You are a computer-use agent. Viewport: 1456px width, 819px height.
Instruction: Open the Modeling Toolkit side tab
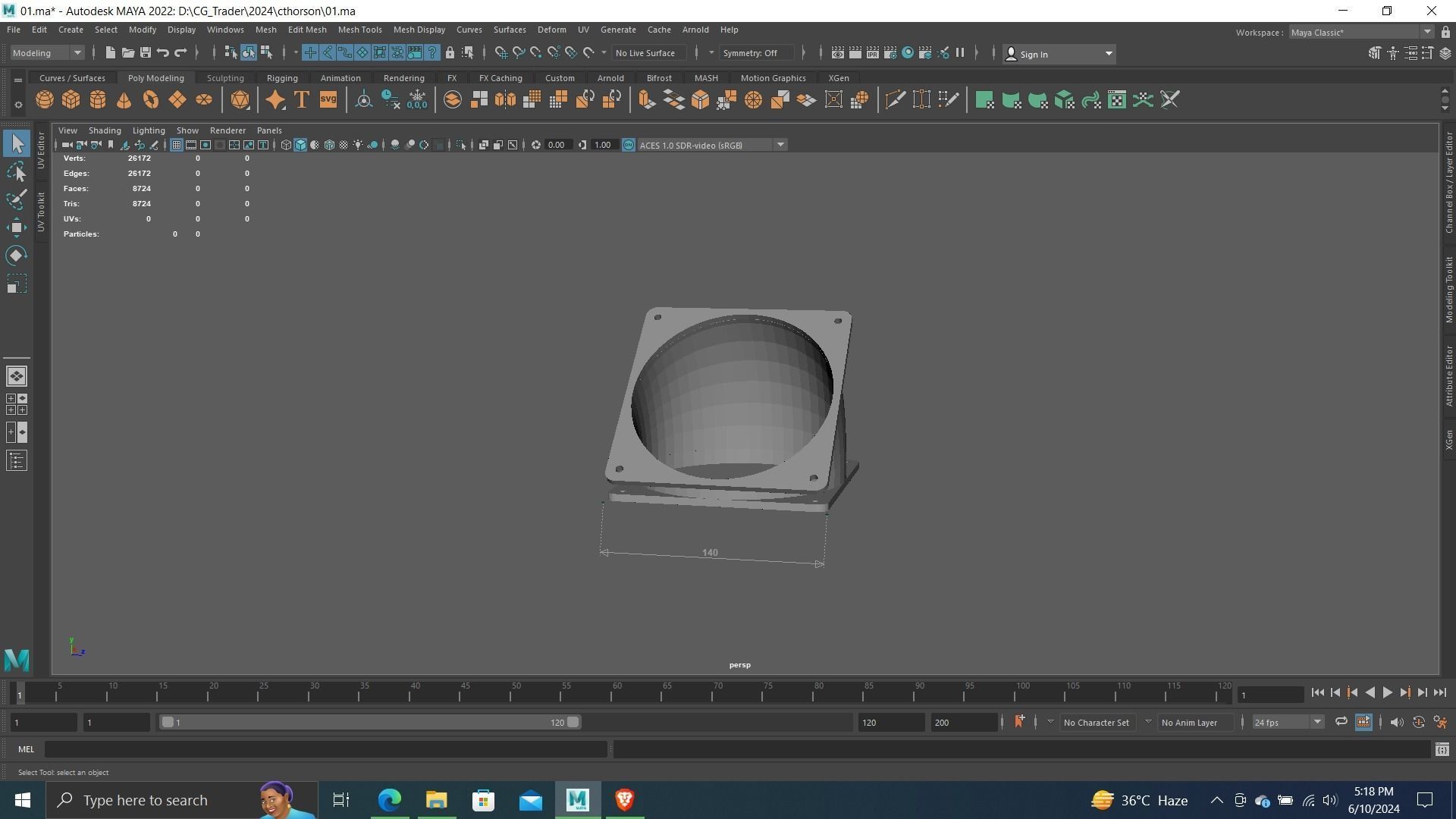(1448, 290)
